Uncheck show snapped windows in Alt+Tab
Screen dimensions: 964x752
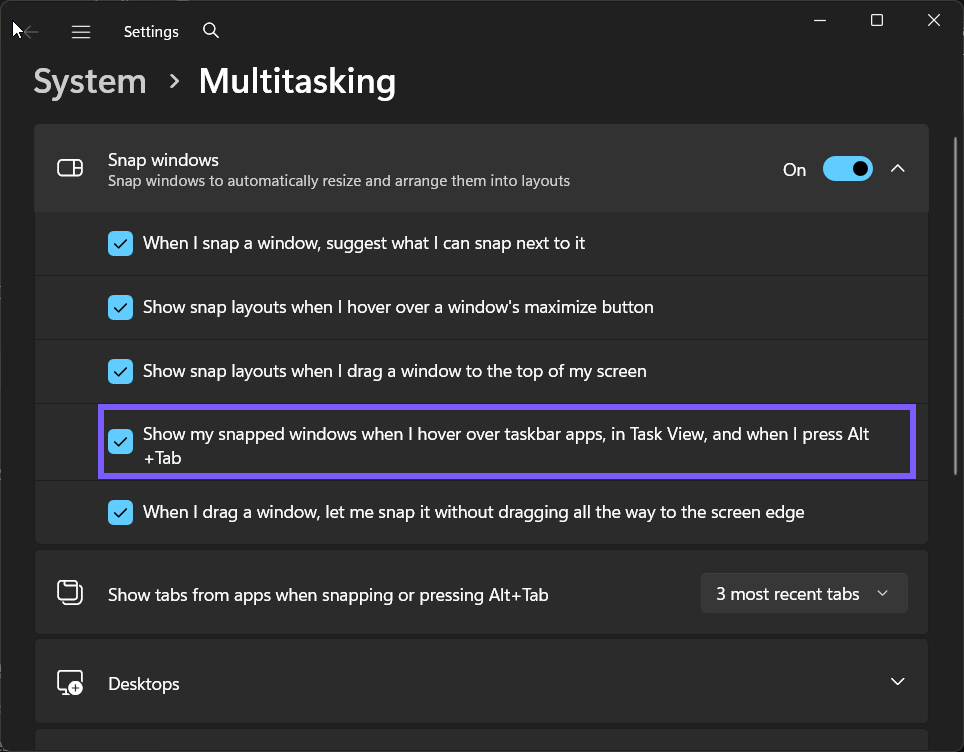pyautogui.click(x=120, y=441)
